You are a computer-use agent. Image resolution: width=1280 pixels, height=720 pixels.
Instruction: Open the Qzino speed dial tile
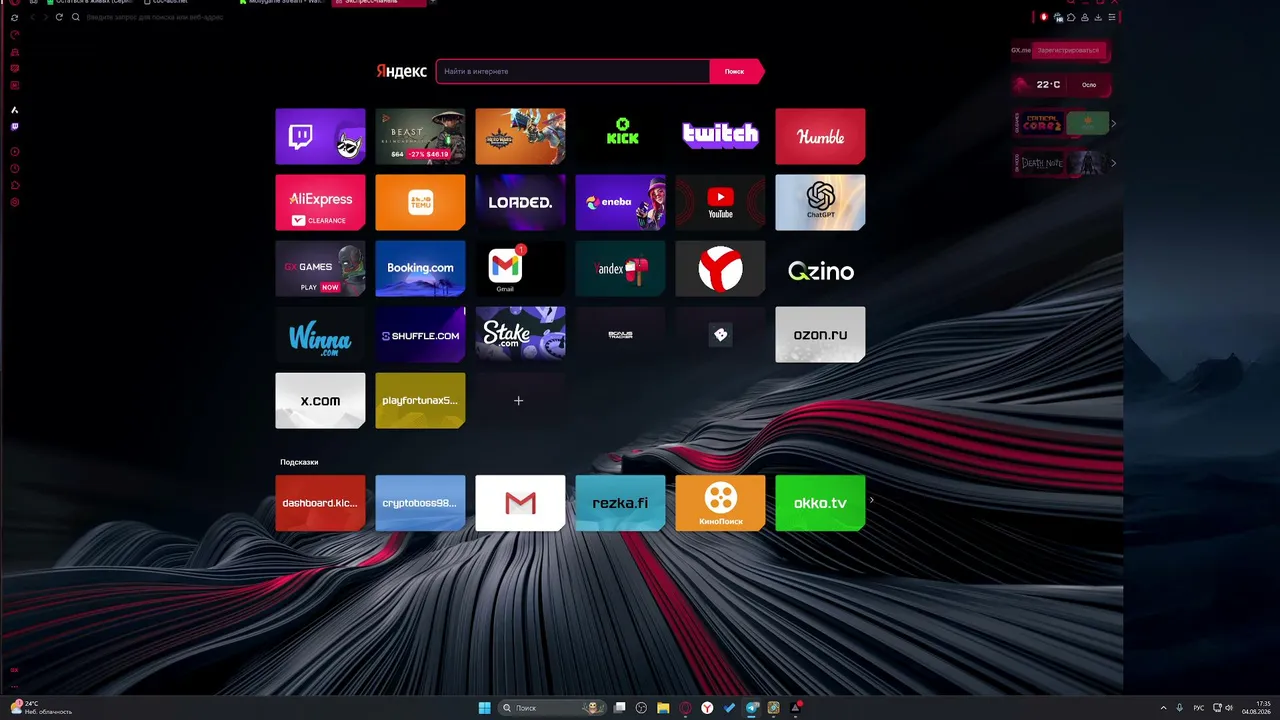point(820,268)
